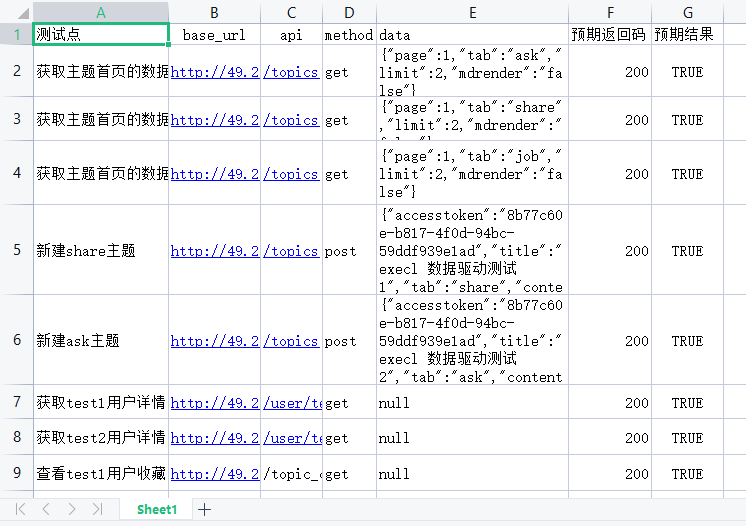The width and height of the screenshot is (746, 526).
Task: Select row 7 header
Action: [x=17, y=402]
